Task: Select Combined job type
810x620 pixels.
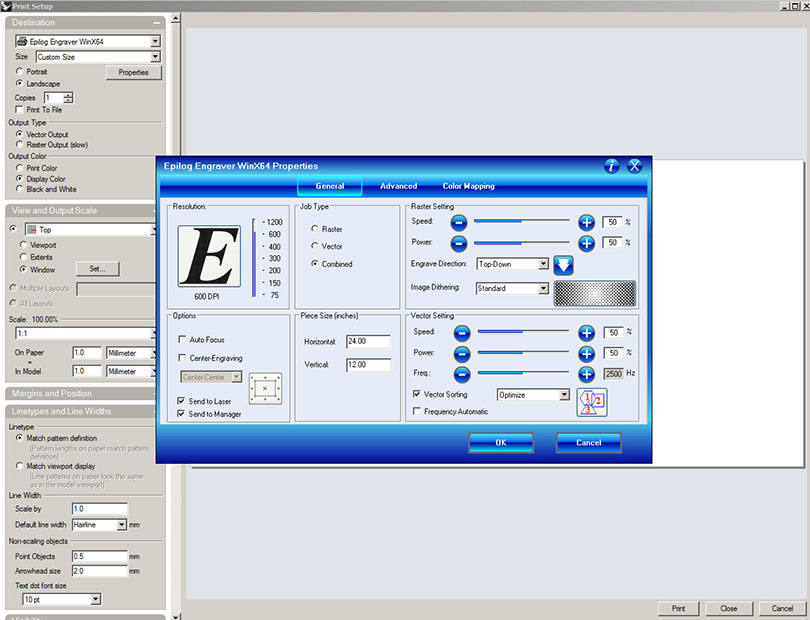Action: (x=315, y=264)
